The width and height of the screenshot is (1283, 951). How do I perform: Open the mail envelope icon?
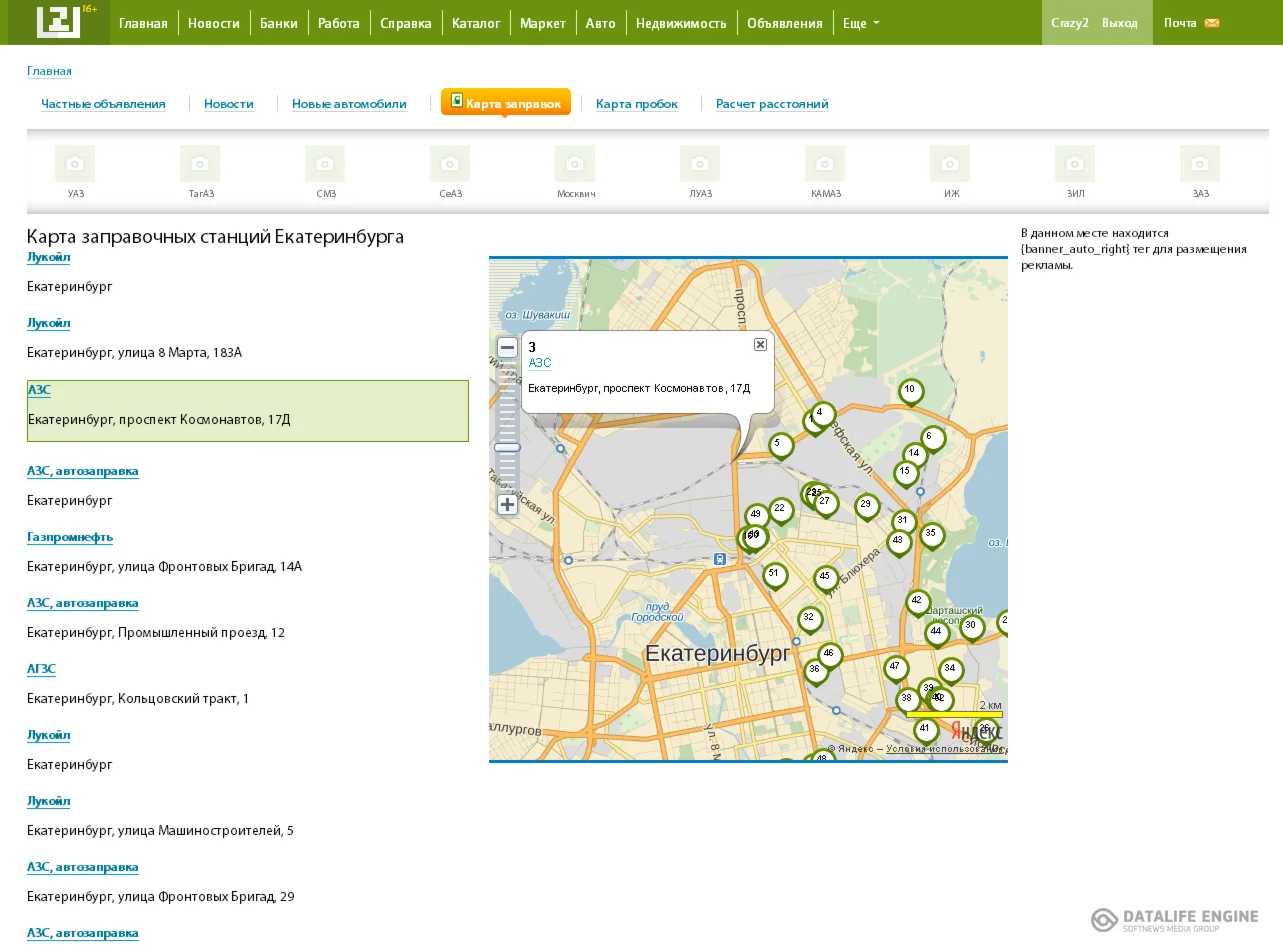[1211, 23]
